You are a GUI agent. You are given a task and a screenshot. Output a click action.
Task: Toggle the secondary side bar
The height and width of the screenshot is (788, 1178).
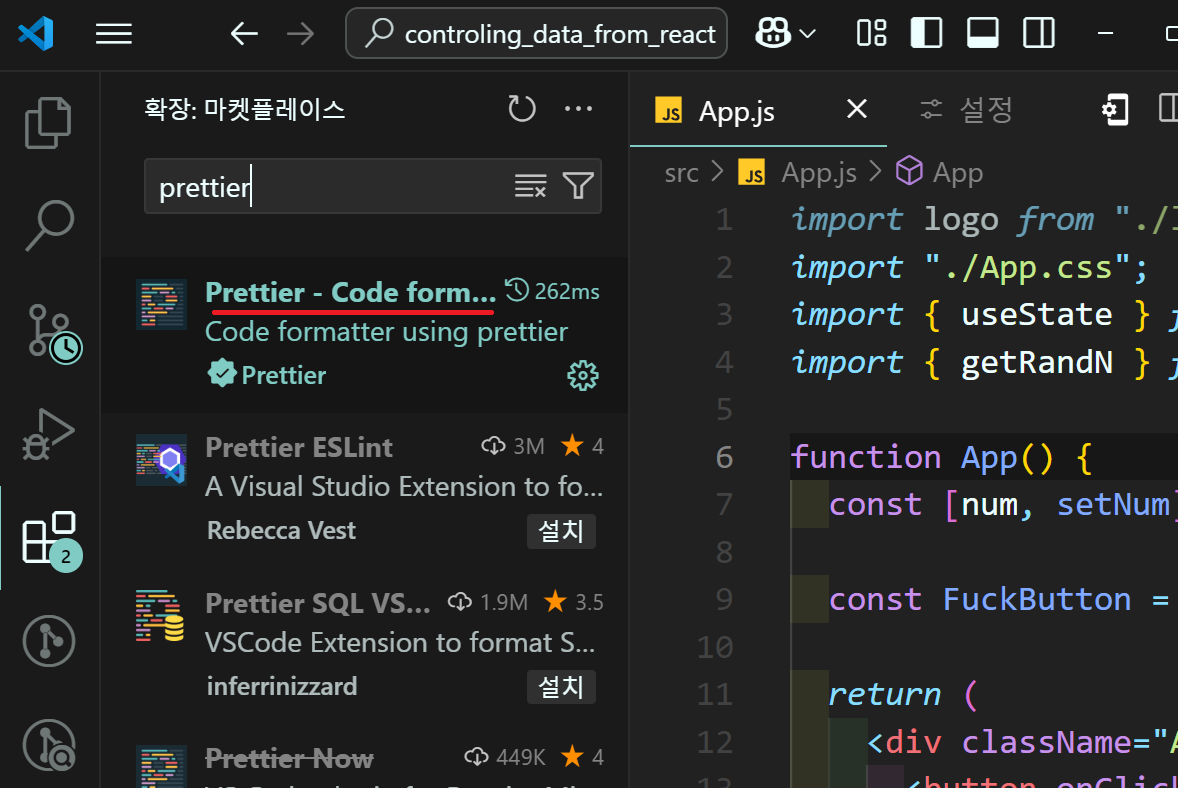point(1039,33)
